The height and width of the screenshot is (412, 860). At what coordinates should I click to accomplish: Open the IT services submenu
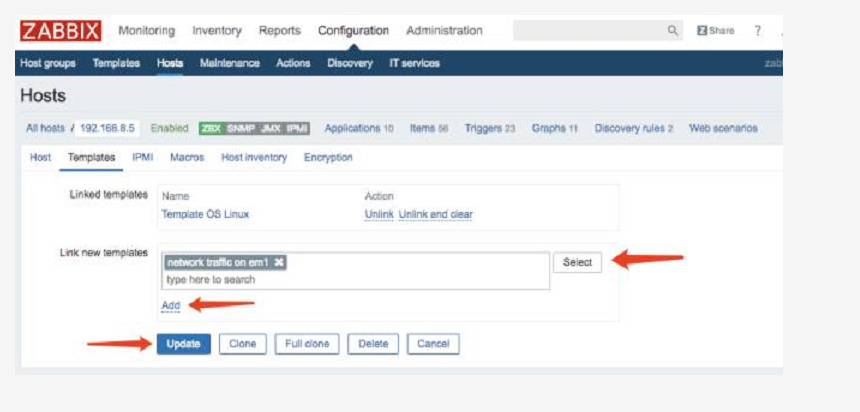[415, 63]
